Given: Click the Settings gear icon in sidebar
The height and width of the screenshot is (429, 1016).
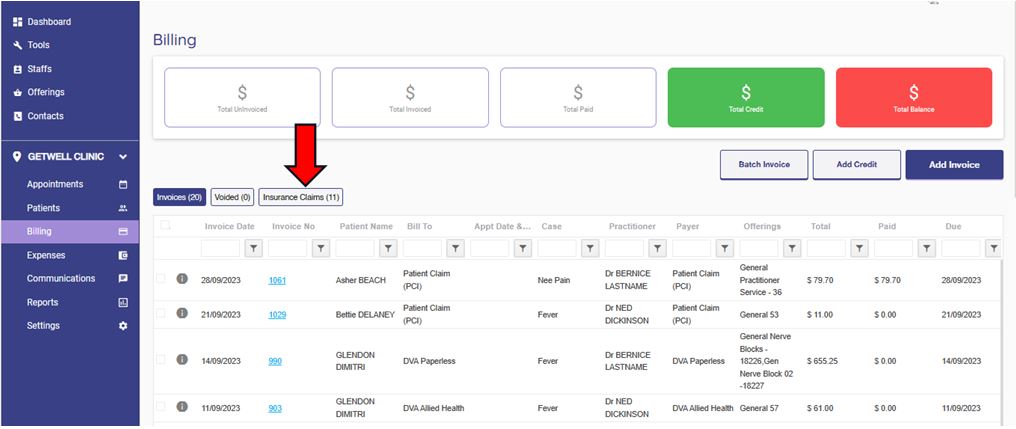Looking at the screenshot, I should [x=123, y=326].
